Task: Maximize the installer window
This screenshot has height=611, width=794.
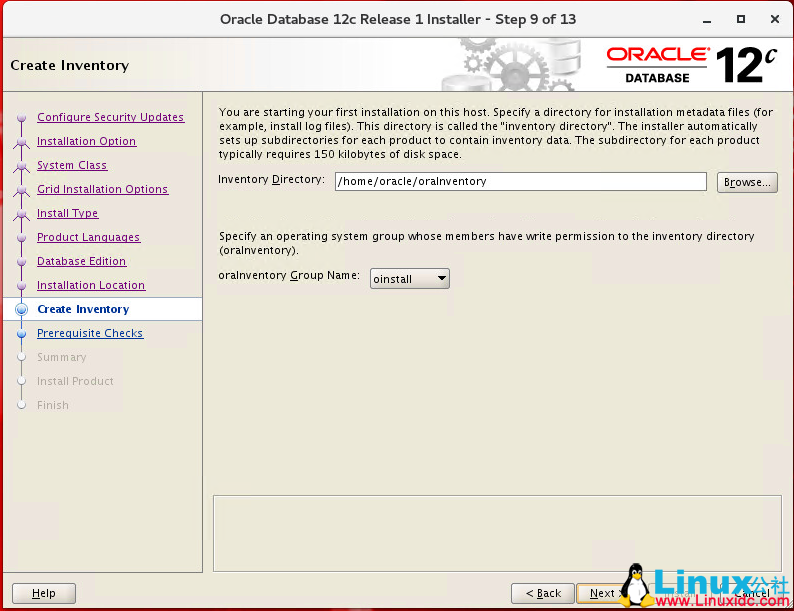Action: (x=741, y=19)
